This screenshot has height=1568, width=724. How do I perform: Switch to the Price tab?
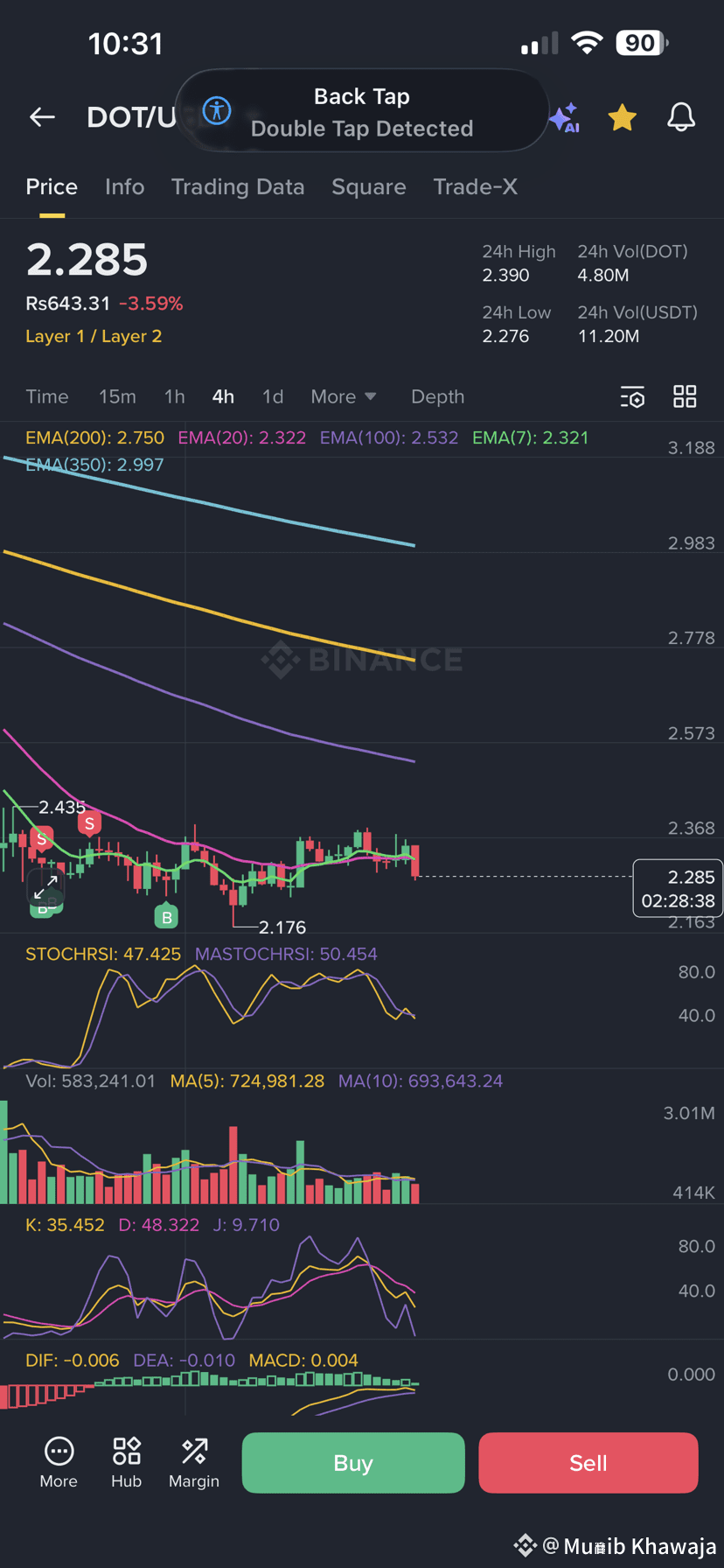click(x=52, y=186)
